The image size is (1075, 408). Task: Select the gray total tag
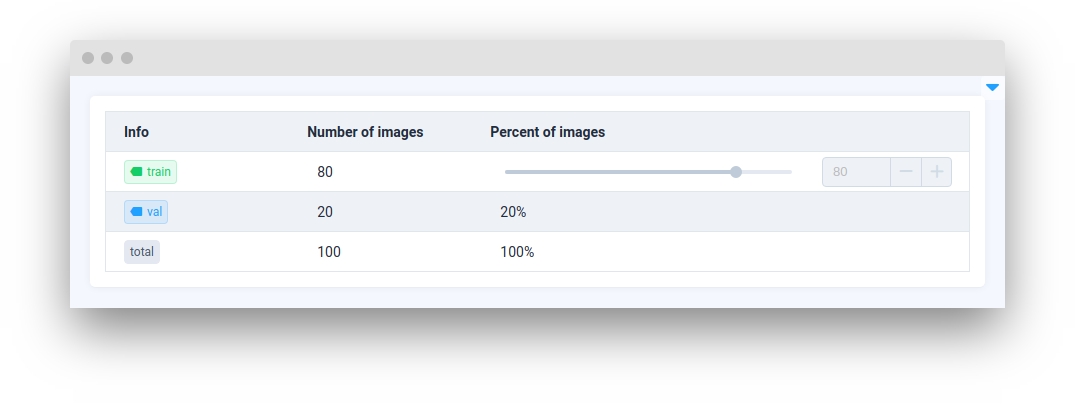[x=142, y=252]
